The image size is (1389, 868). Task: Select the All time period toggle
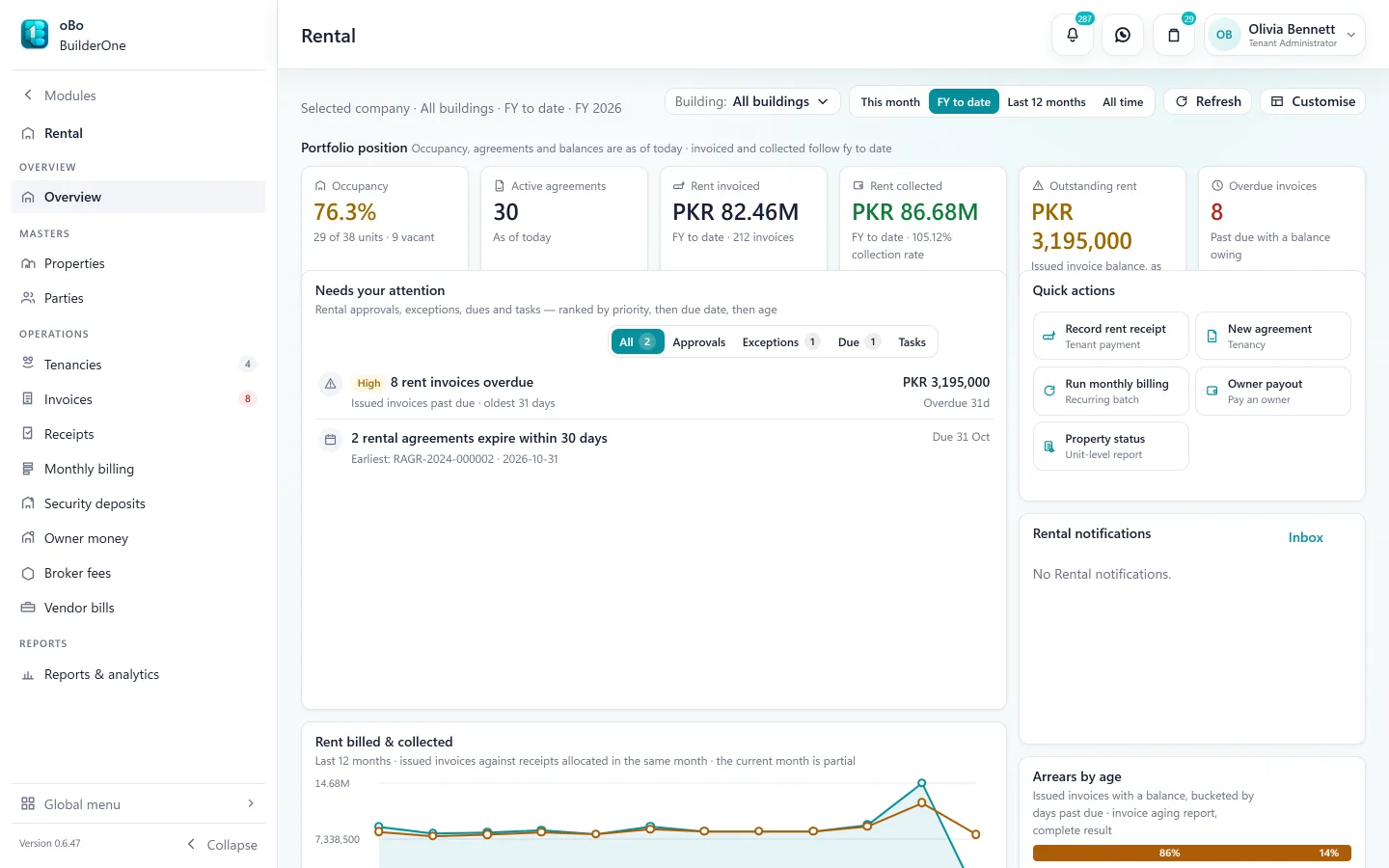tap(1123, 102)
